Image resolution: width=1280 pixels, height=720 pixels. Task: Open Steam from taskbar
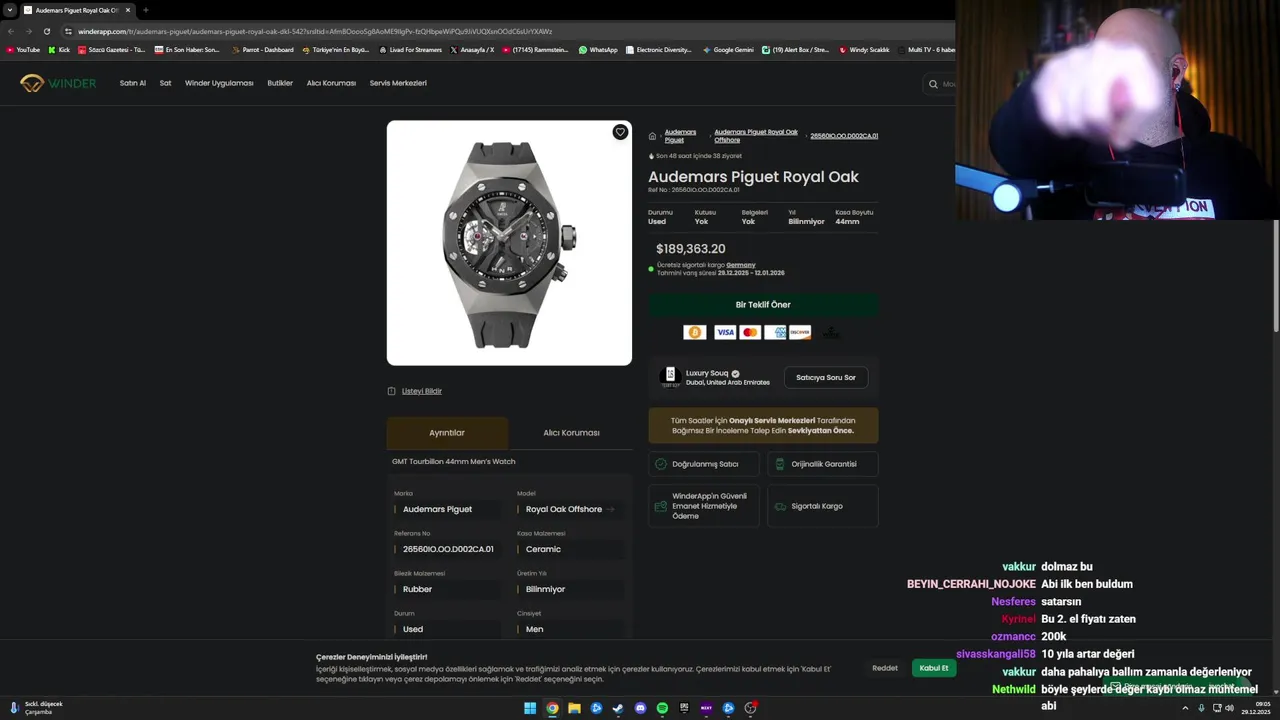coord(618,708)
